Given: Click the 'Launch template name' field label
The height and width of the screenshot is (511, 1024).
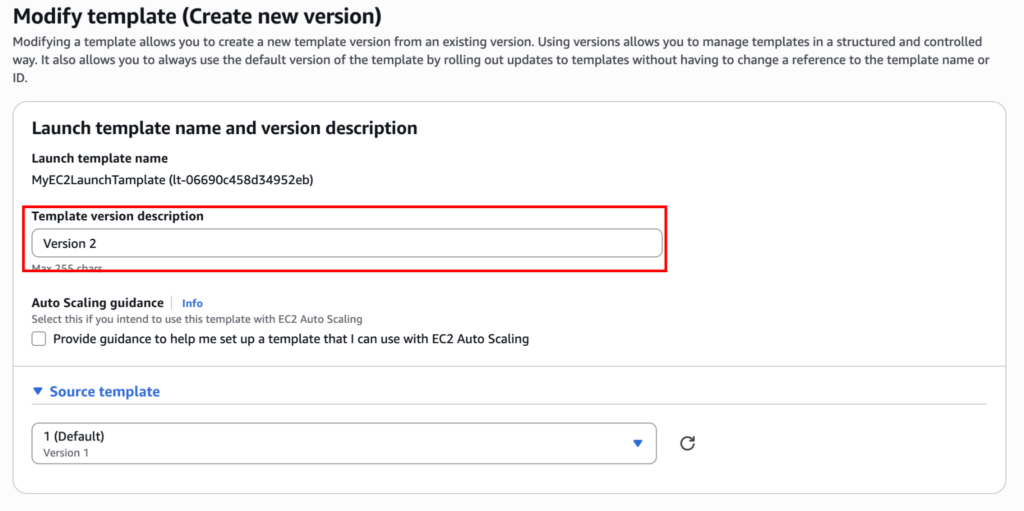Looking at the screenshot, I should tap(100, 158).
